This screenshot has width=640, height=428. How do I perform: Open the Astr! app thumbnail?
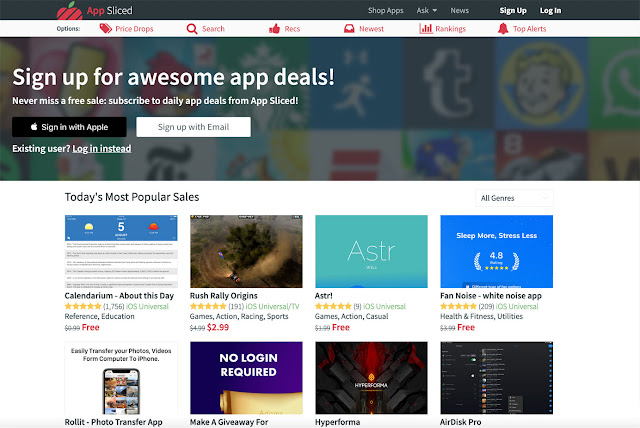pos(371,251)
